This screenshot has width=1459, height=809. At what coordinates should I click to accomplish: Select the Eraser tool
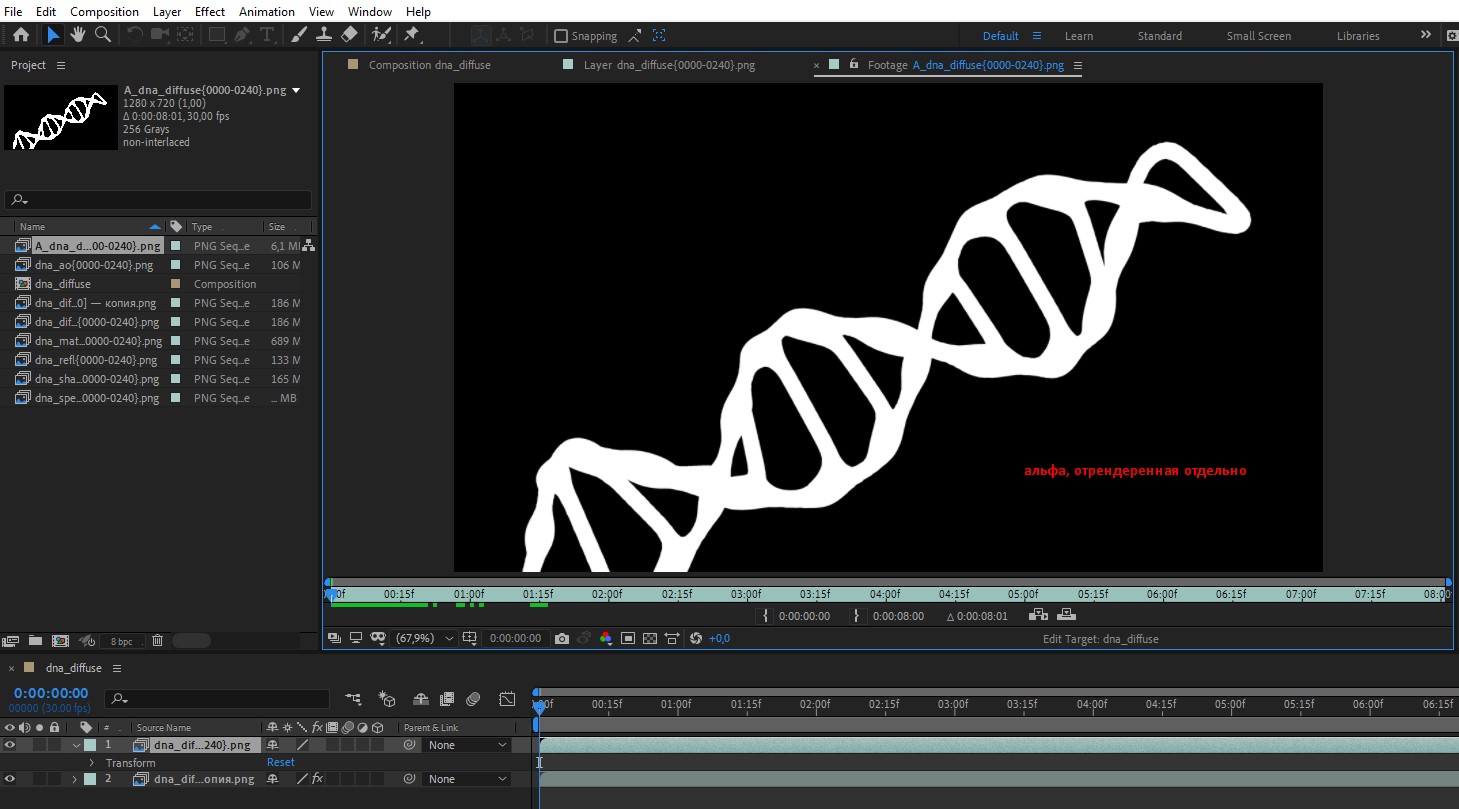(x=348, y=35)
